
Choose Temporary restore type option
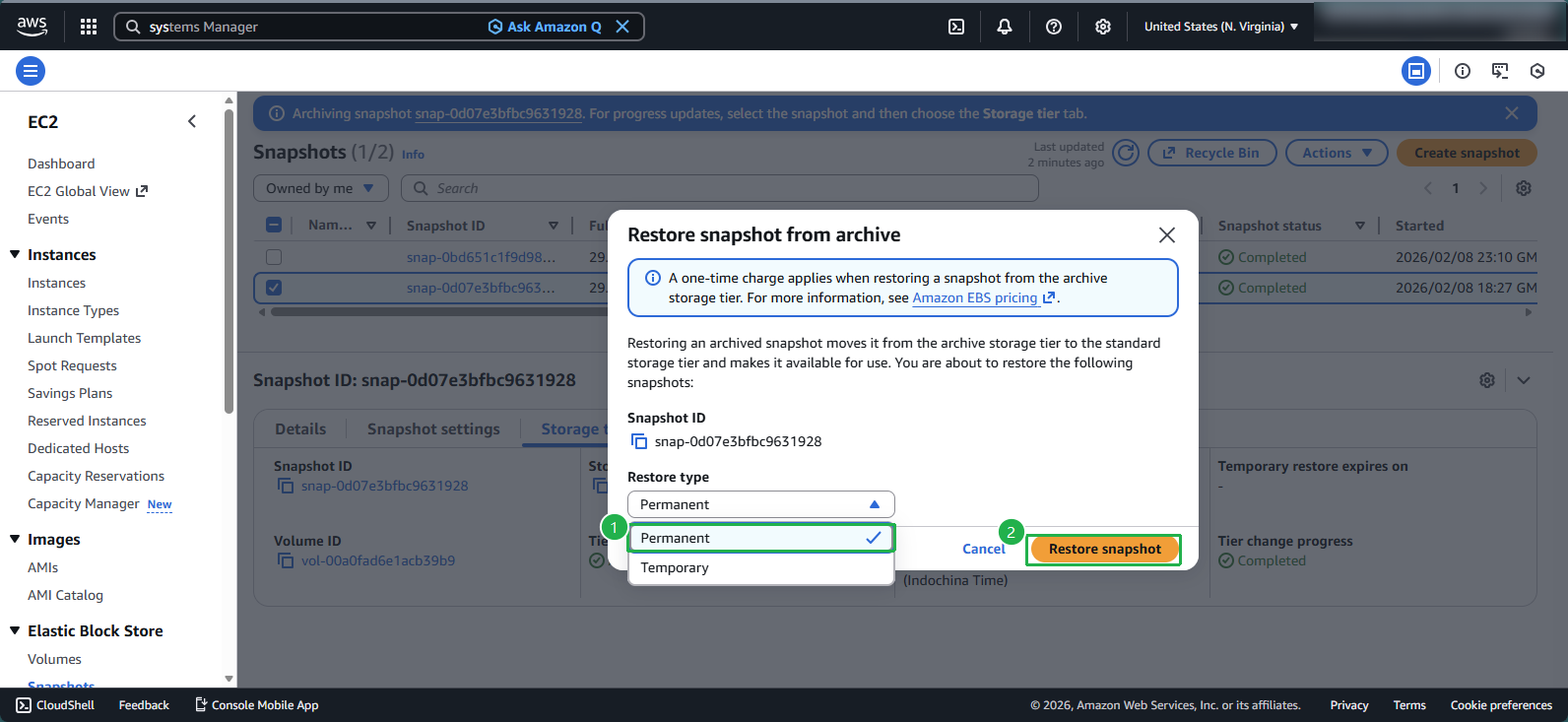(x=675, y=567)
